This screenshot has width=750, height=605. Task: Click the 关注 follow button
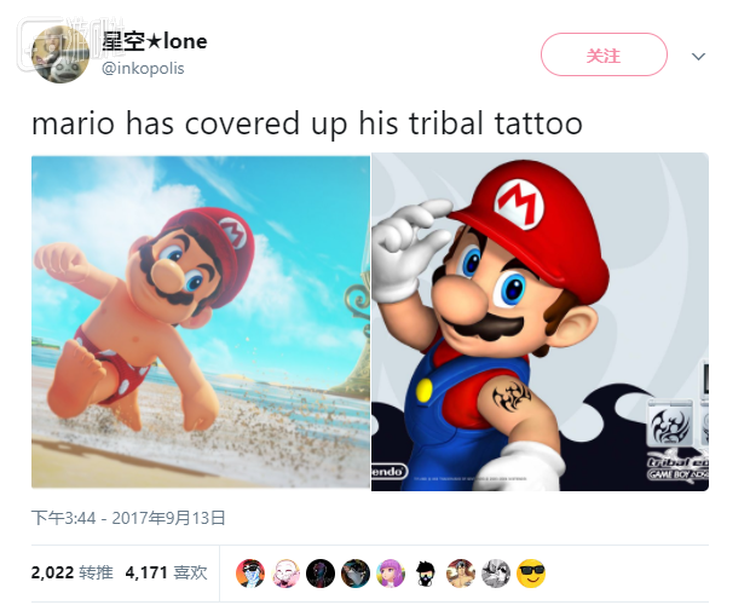pyautogui.click(x=604, y=55)
